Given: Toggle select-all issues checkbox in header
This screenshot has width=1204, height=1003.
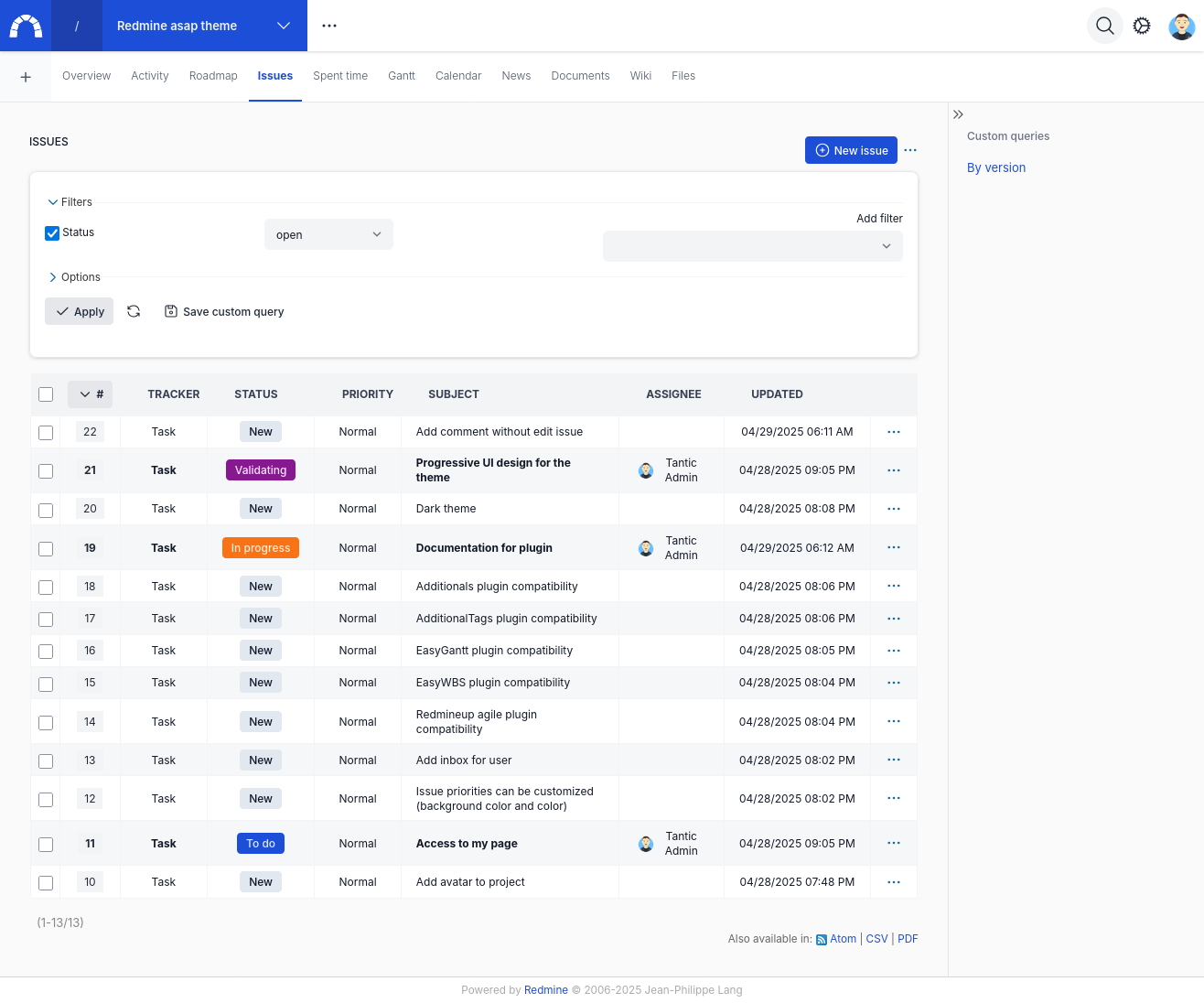Looking at the screenshot, I should (46, 394).
